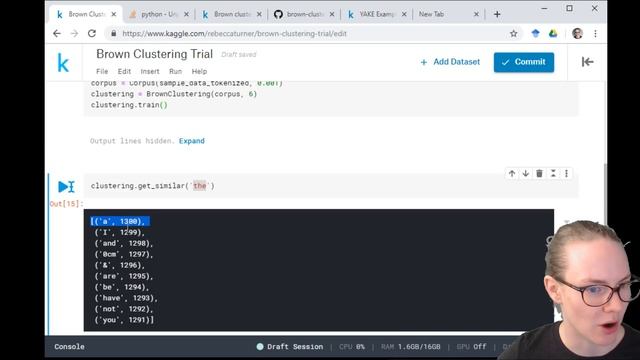Click inside the clustering.get_similar code cell

[x=331, y=186]
